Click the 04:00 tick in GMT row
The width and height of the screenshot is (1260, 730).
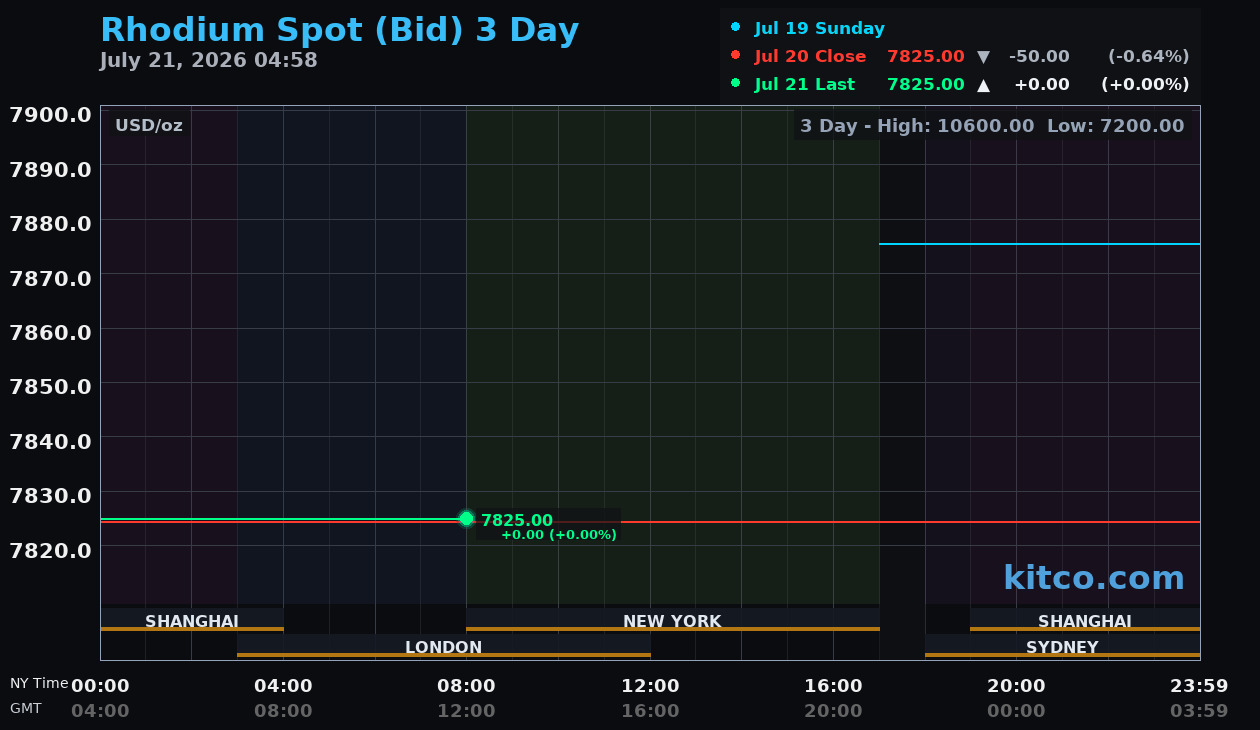[100, 711]
